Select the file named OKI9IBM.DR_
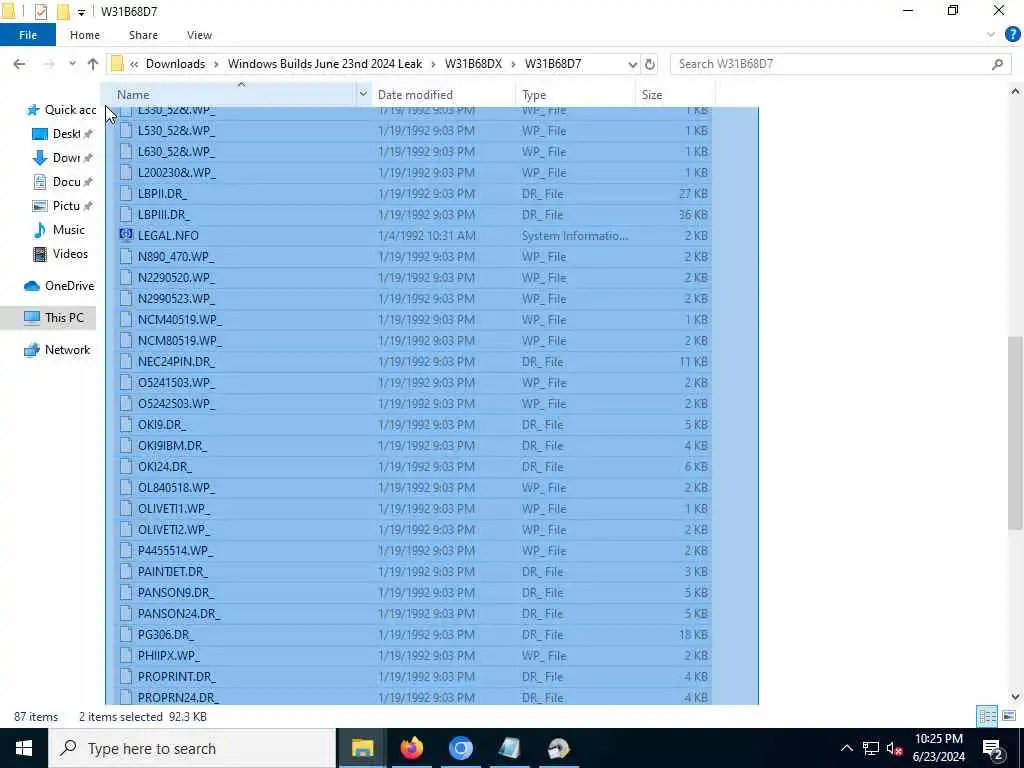The image size is (1024, 768). pos(172,445)
